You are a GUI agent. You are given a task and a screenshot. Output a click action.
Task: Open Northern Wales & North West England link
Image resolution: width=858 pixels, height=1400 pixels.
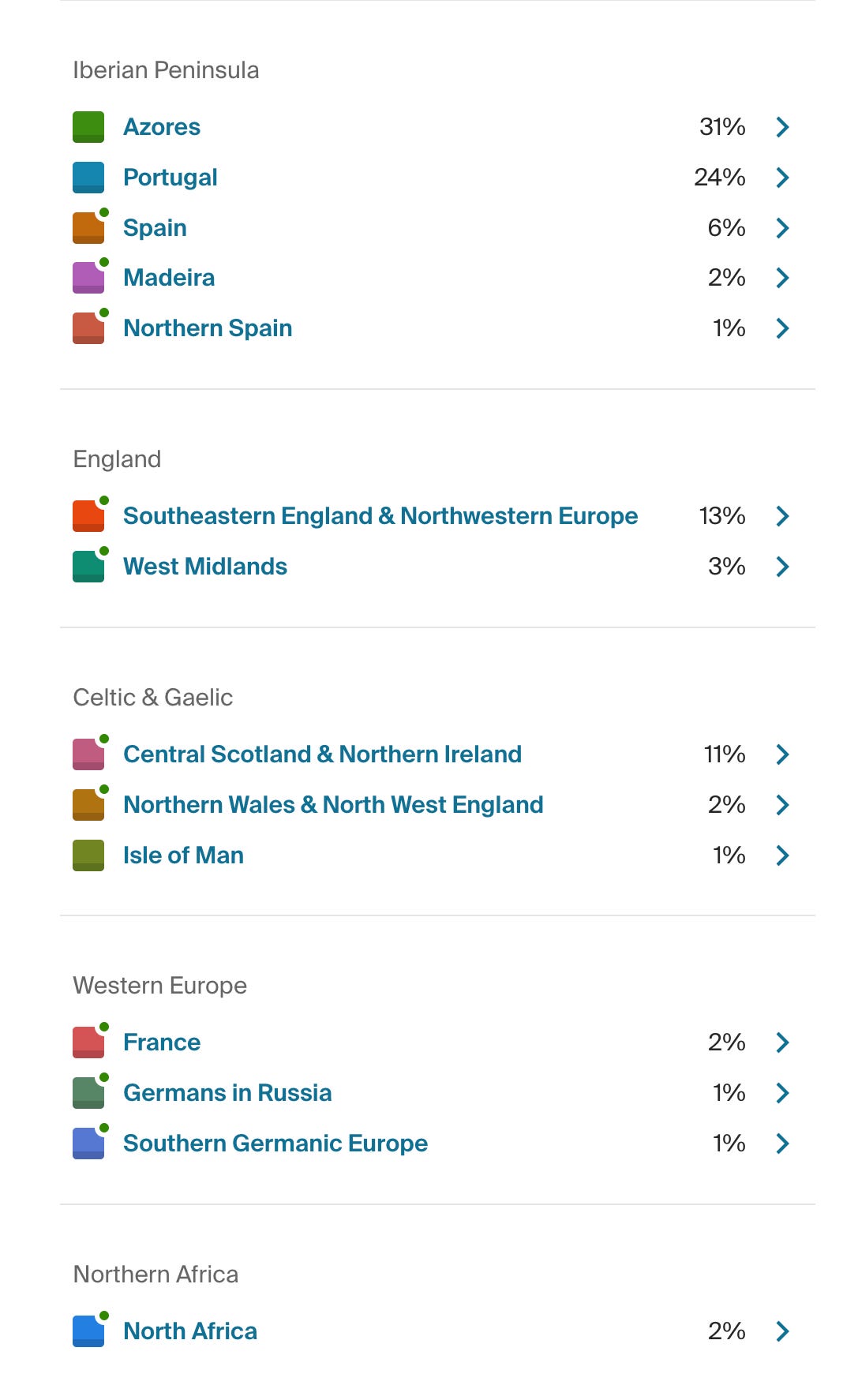coord(333,805)
